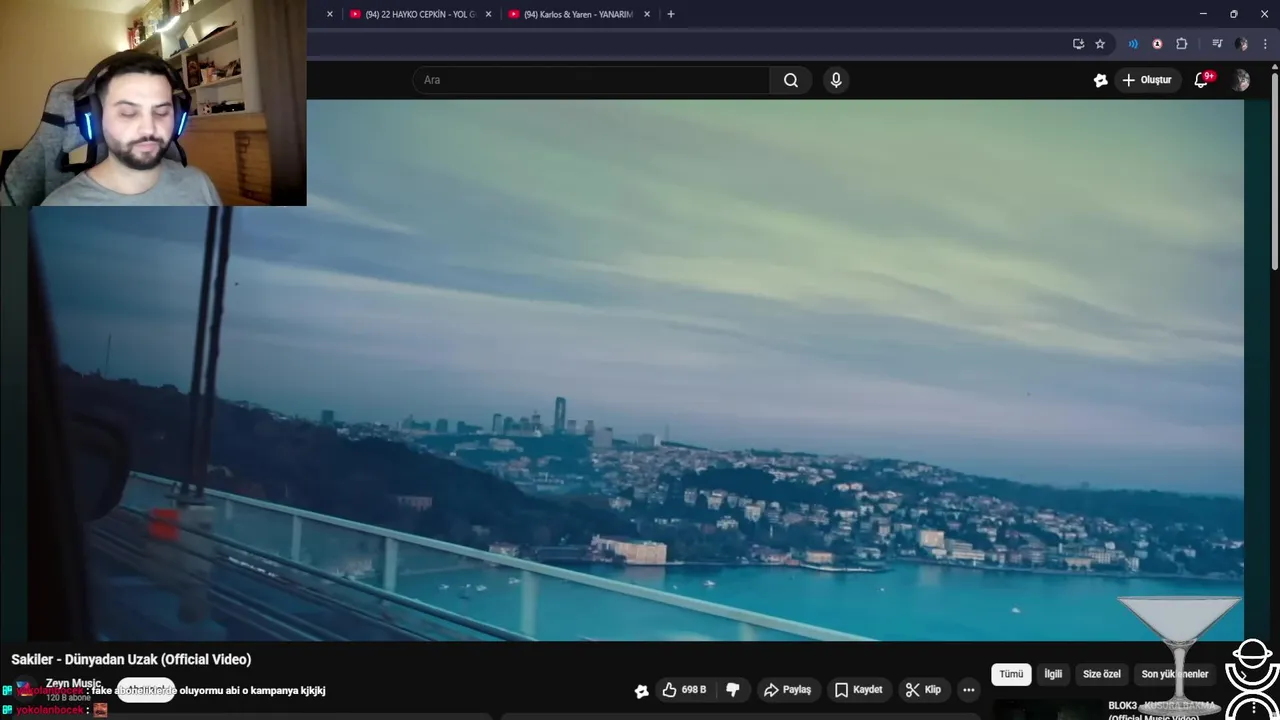The image size is (1280, 720).
Task: Close the HAYKO CEPKİN tab
Action: tap(488, 14)
